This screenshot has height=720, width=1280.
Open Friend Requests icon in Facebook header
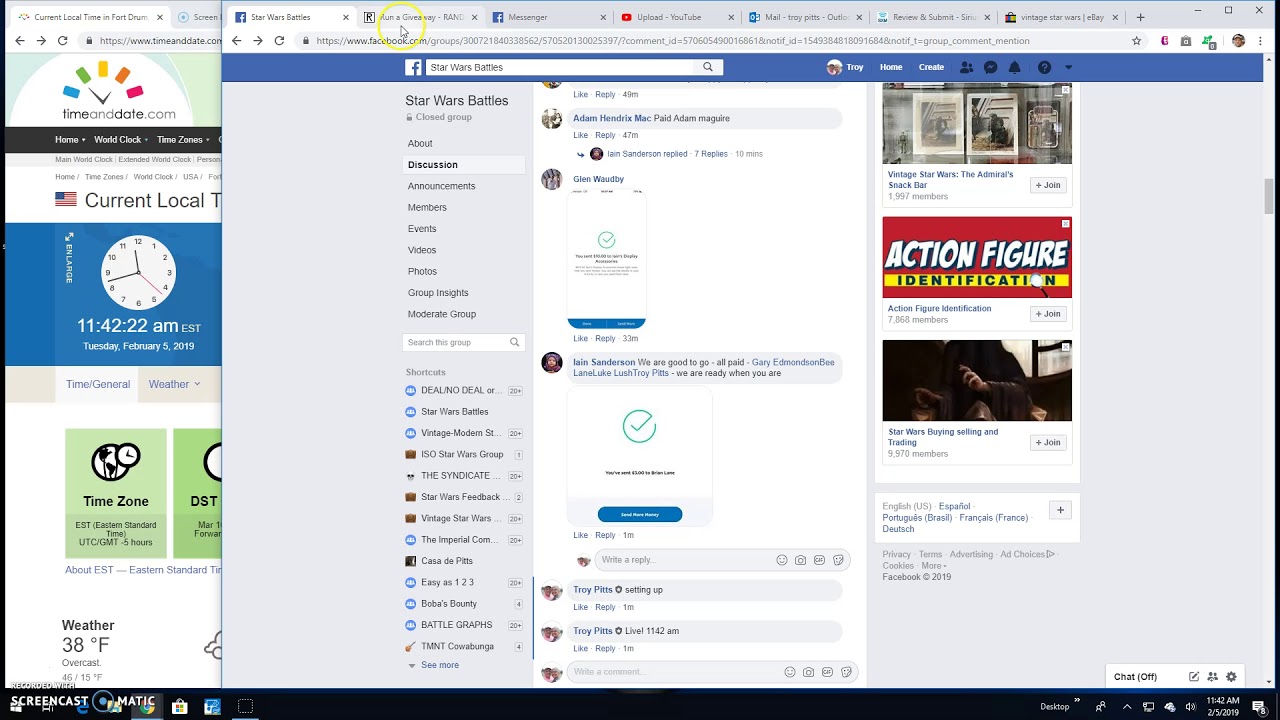[966, 67]
